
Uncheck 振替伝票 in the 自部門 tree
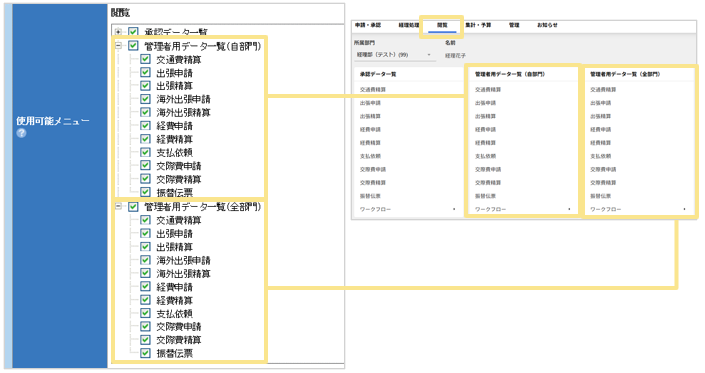pyautogui.click(x=145, y=192)
